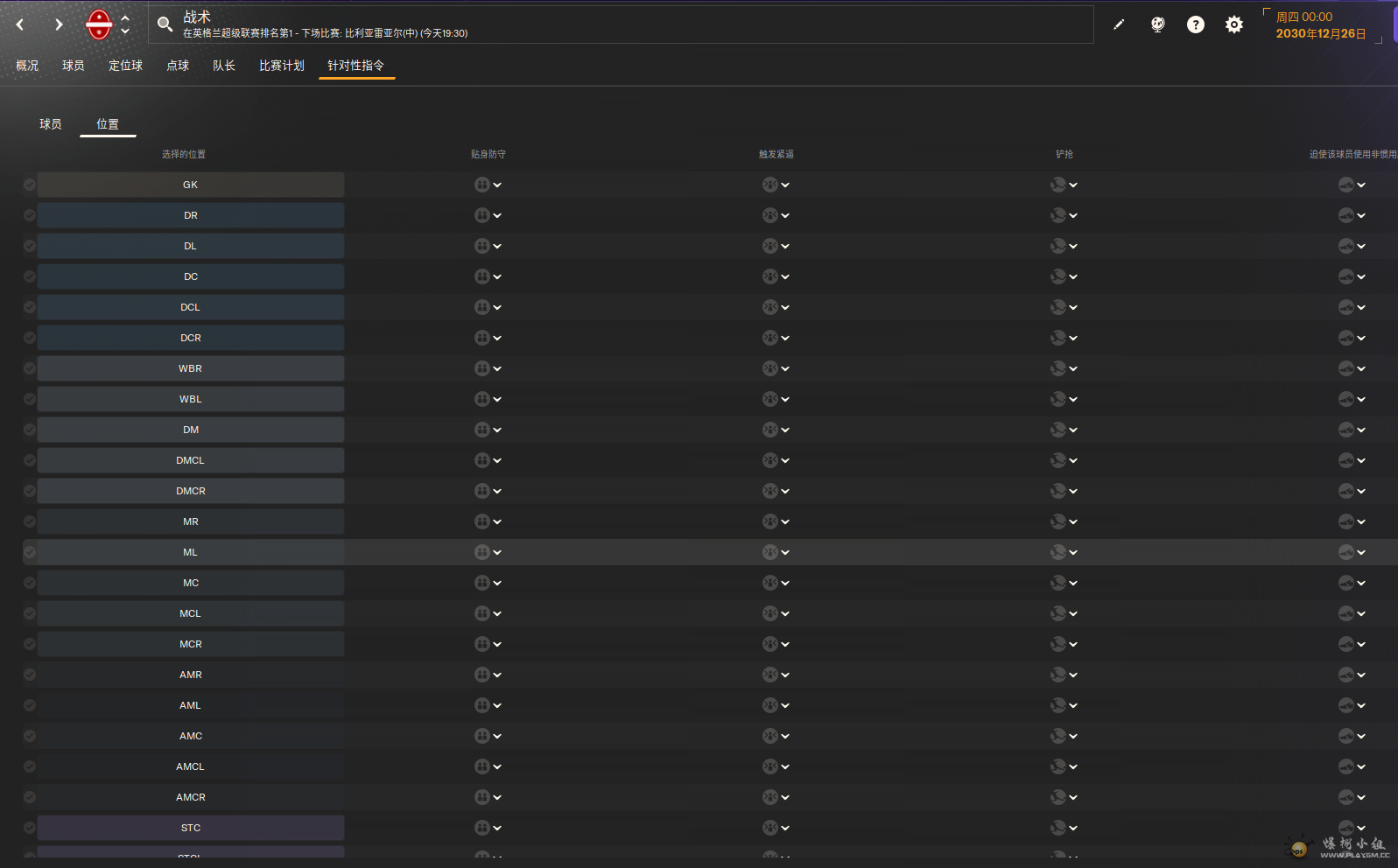Open the red club badge menu
Viewport: 1398px width, 868px height.
pos(99,24)
